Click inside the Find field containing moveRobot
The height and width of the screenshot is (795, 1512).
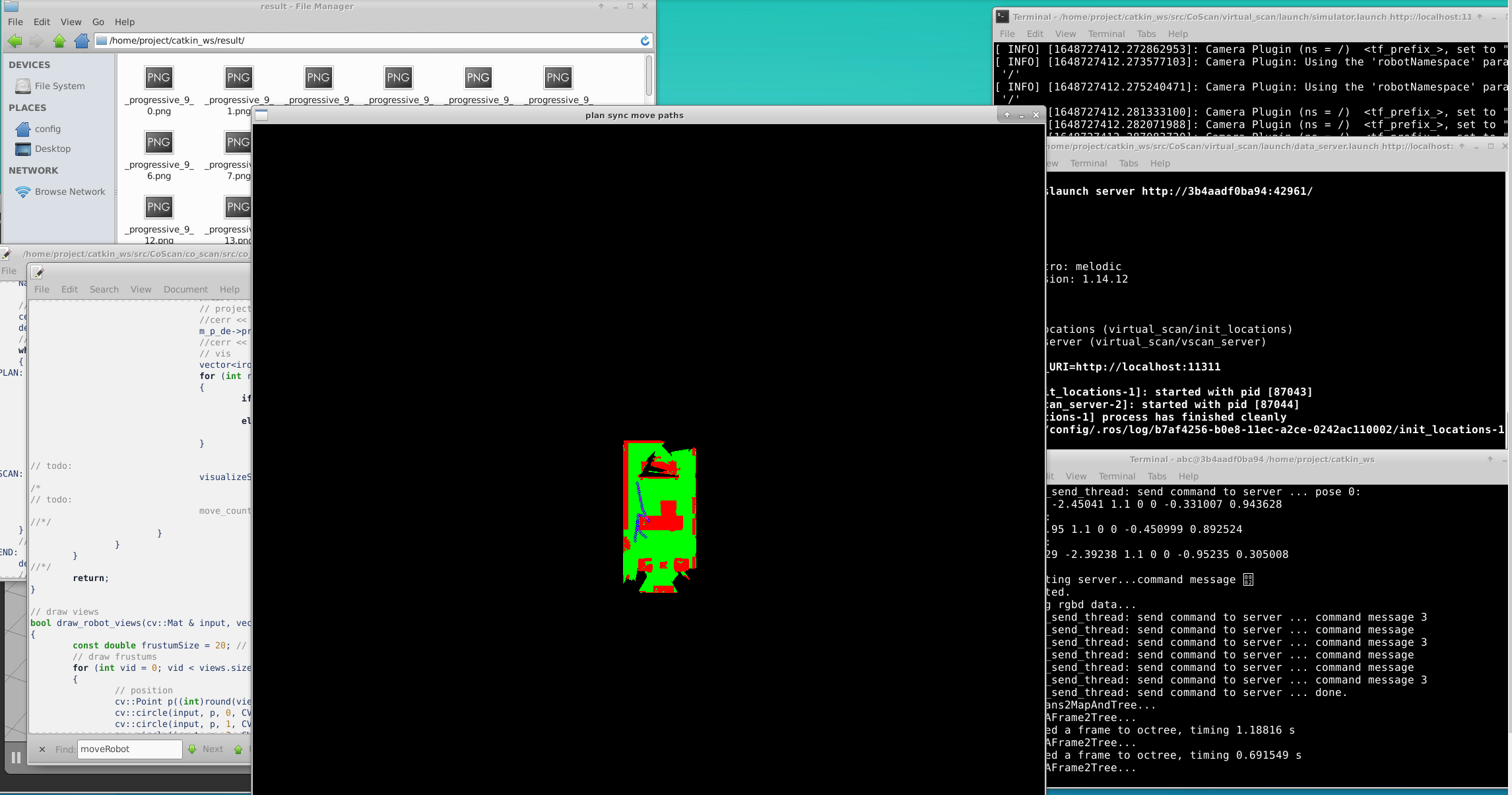[x=129, y=749]
